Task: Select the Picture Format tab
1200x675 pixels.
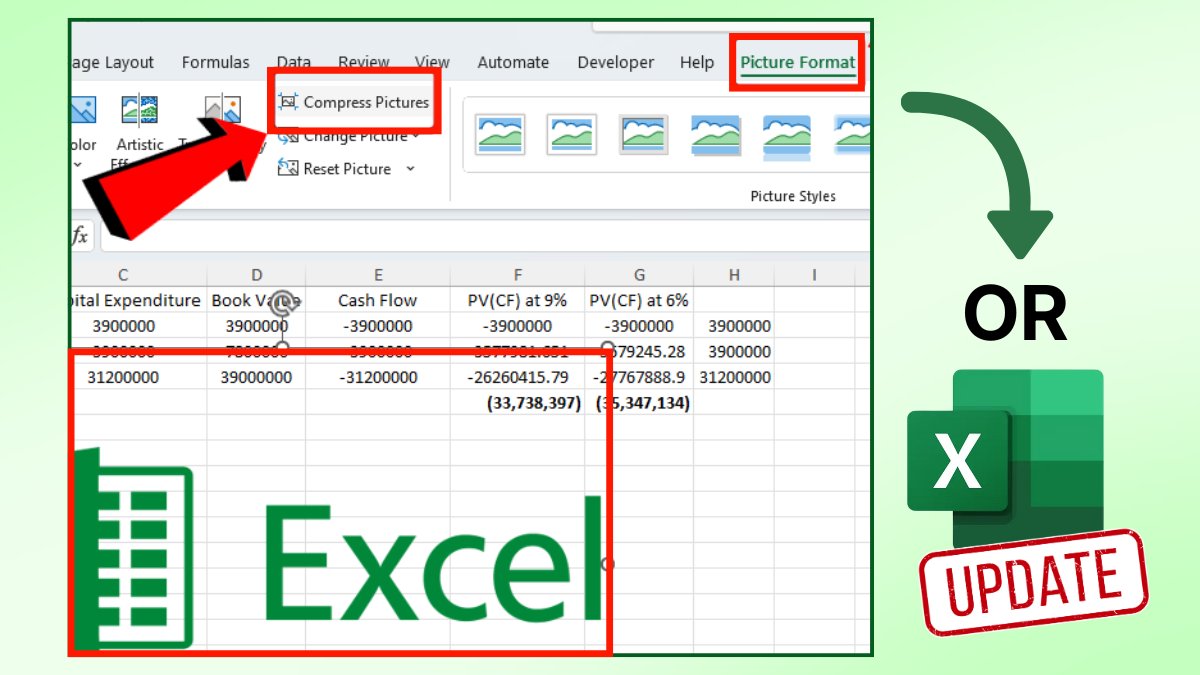Action: click(x=797, y=62)
